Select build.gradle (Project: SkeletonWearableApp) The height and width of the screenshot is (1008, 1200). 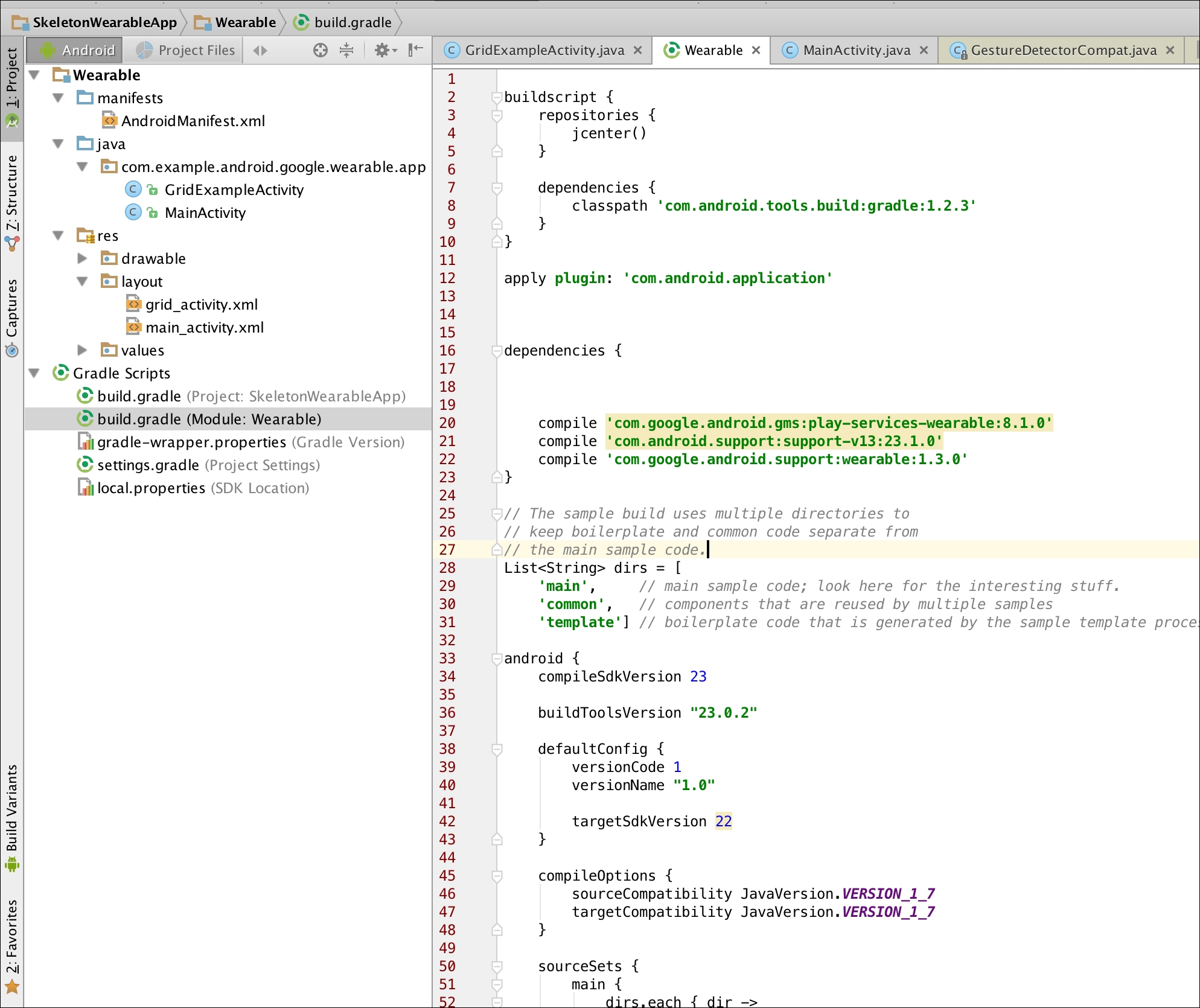241,396
